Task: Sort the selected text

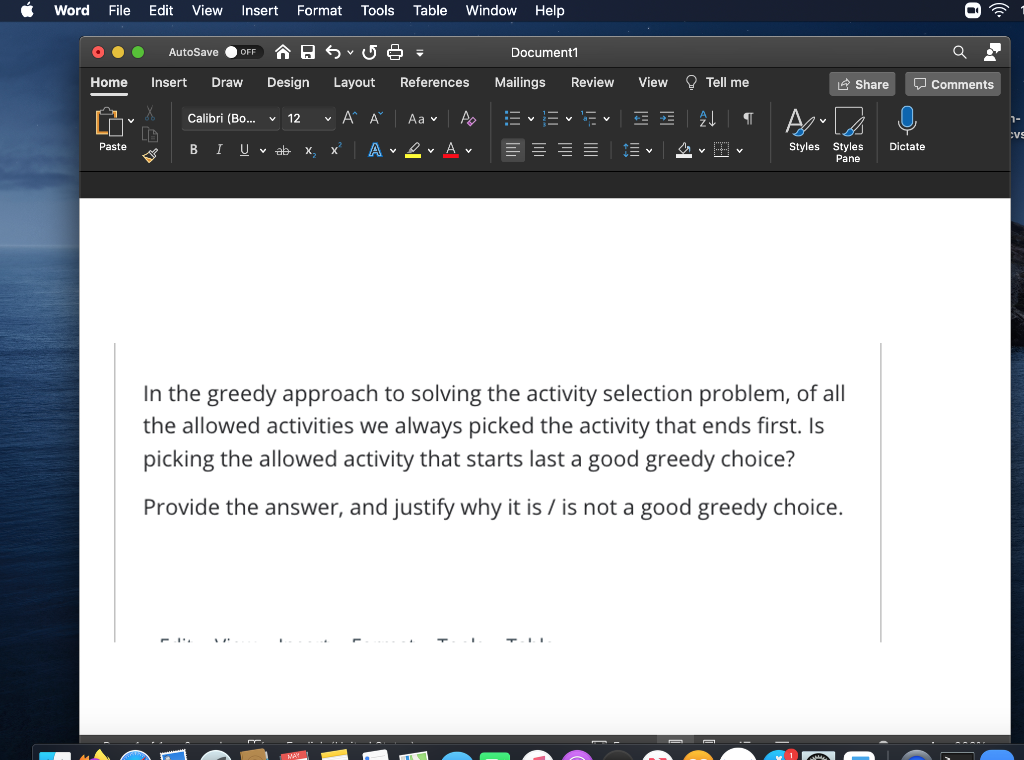Action: (x=705, y=118)
